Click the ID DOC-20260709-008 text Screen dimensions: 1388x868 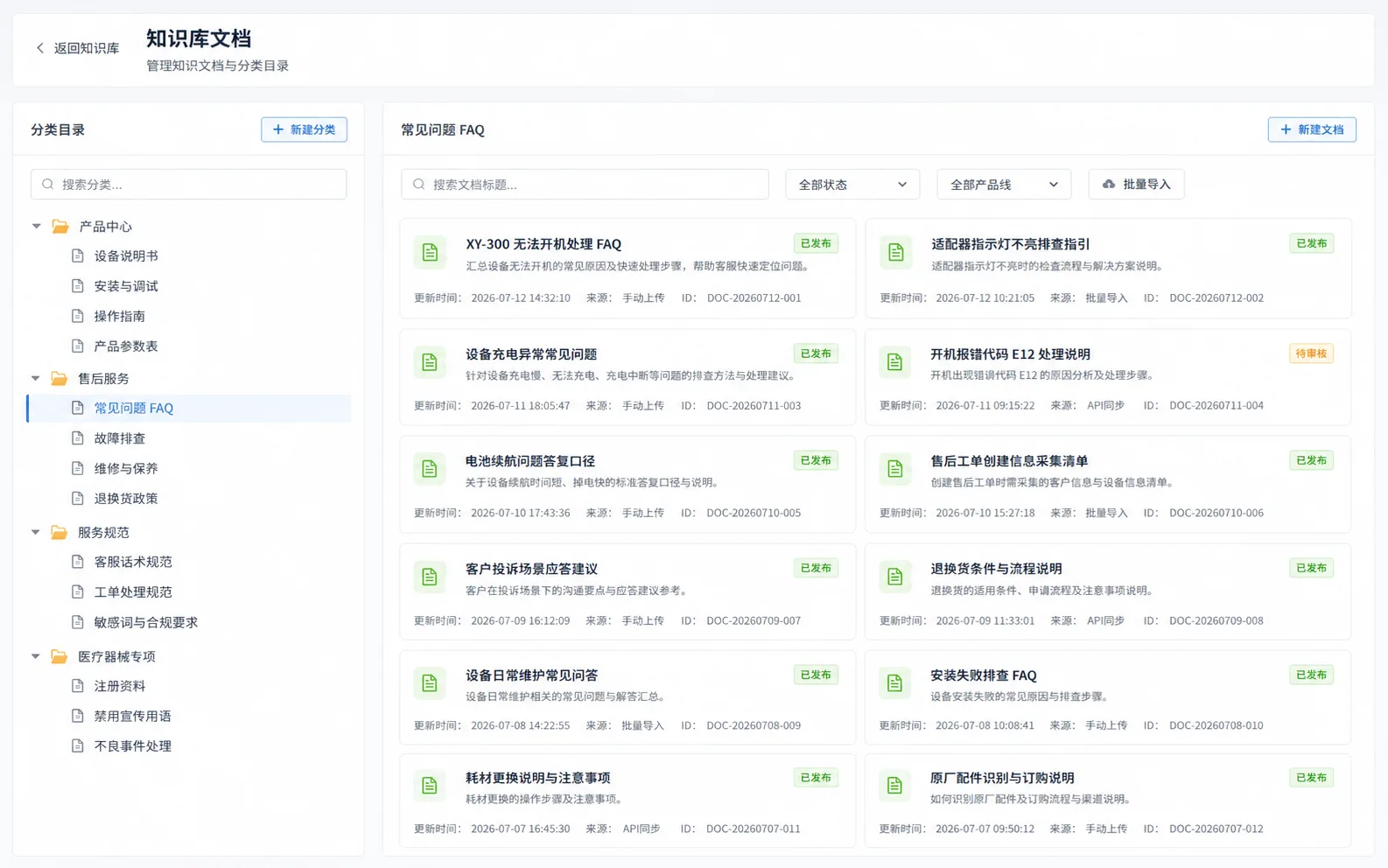(1216, 621)
